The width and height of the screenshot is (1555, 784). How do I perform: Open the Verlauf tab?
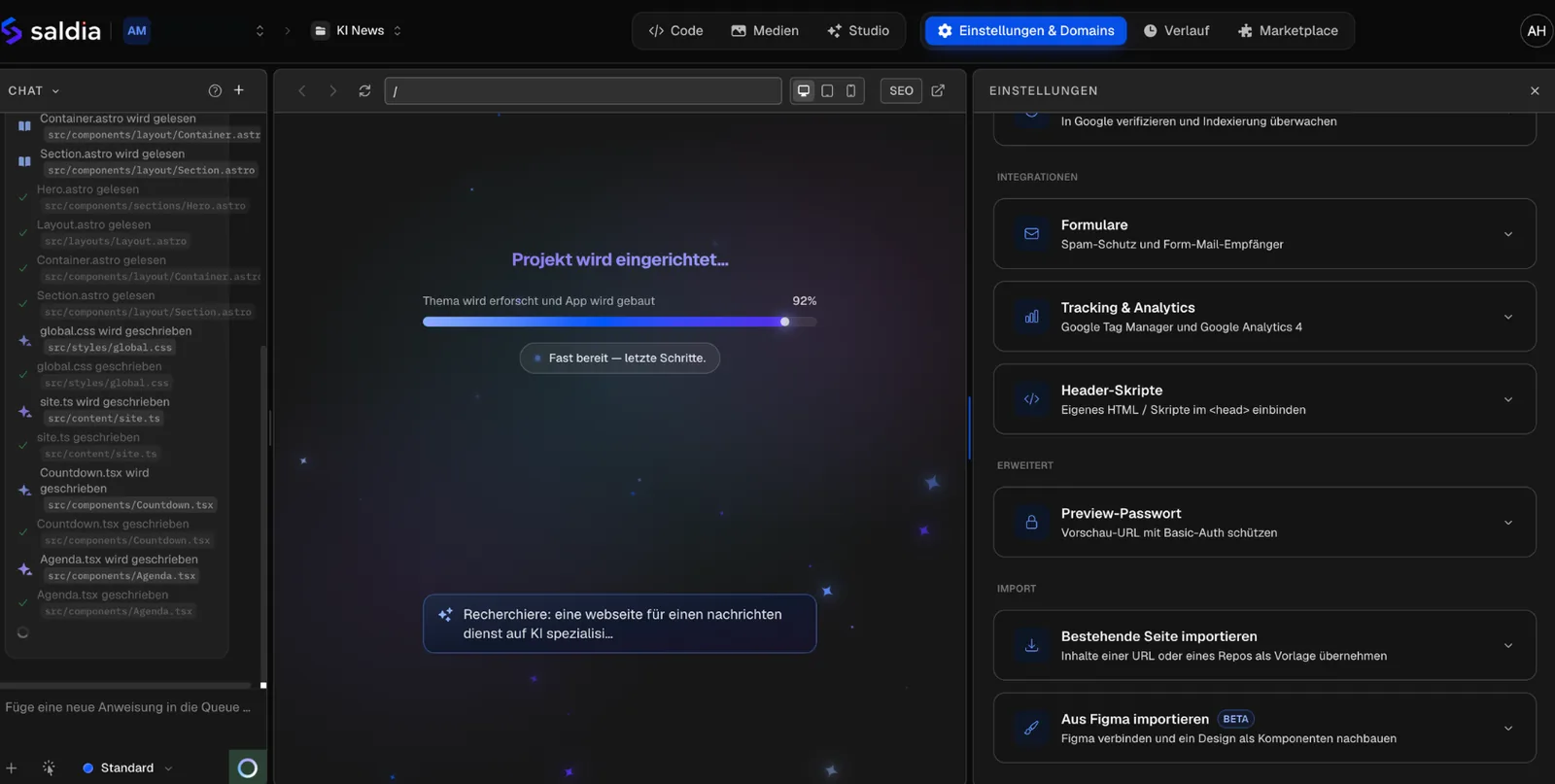click(x=1176, y=30)
